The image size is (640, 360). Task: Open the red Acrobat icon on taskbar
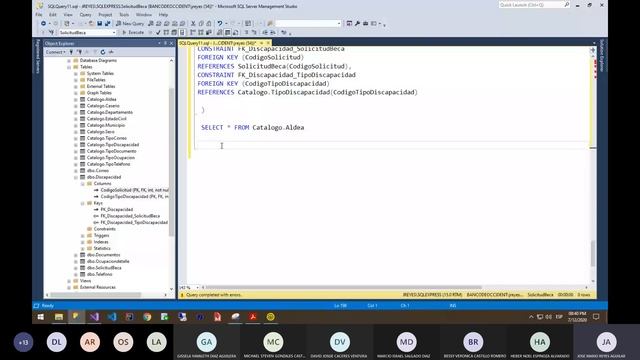pyautogui.click(x=253, y=317)
